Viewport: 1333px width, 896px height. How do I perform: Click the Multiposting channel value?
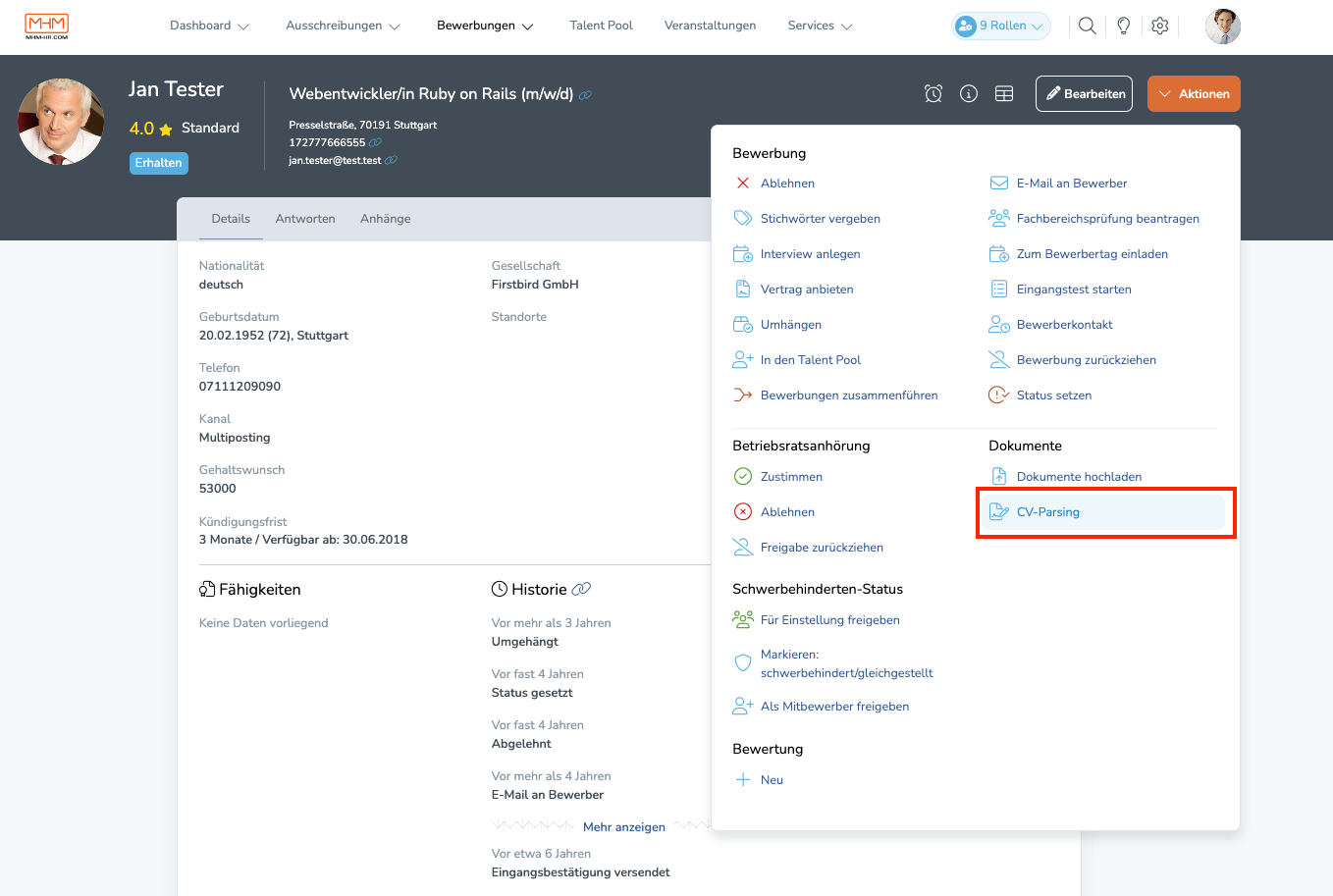pyautogui.click(x=235, y=438)
